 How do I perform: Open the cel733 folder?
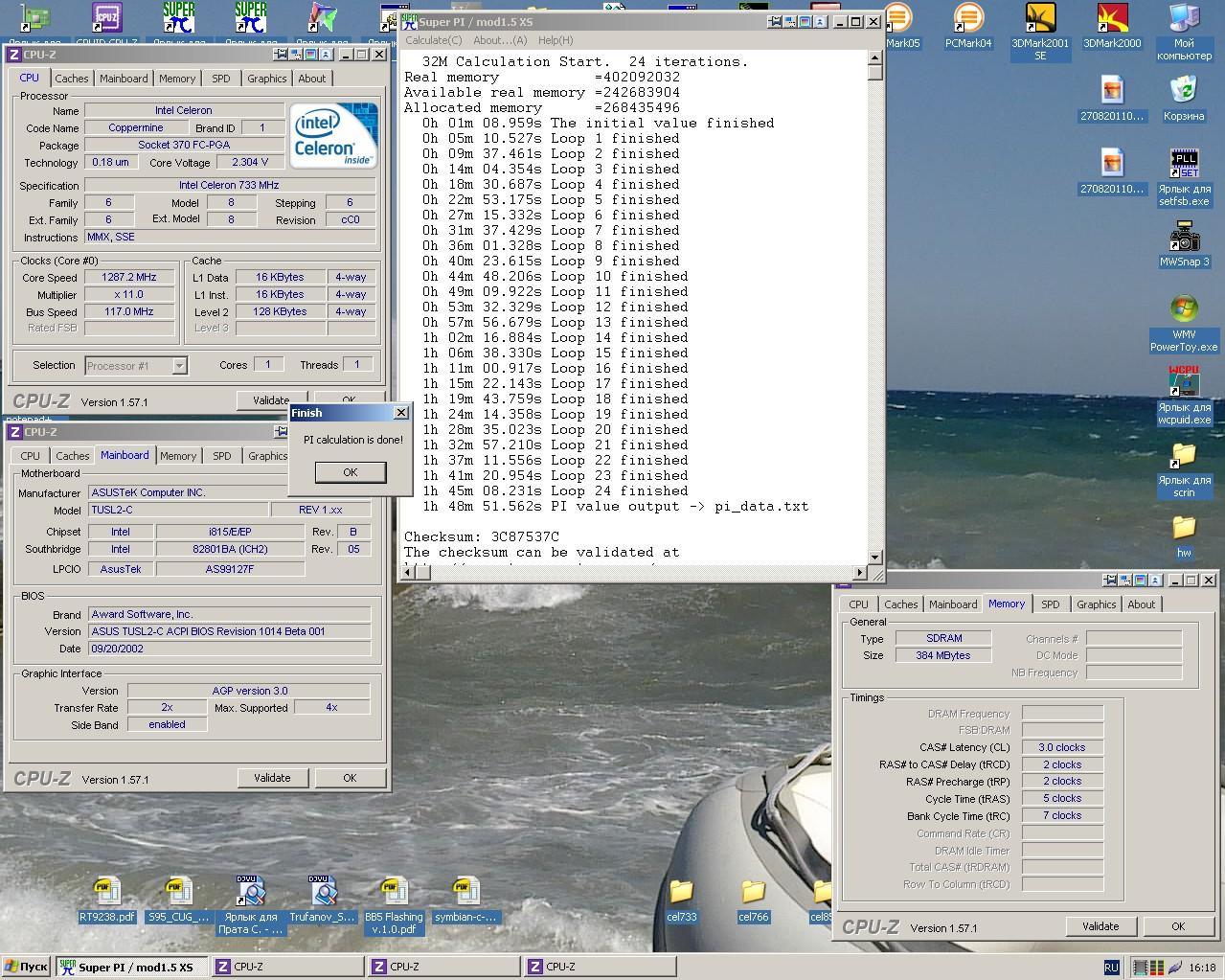click(682, 900)
